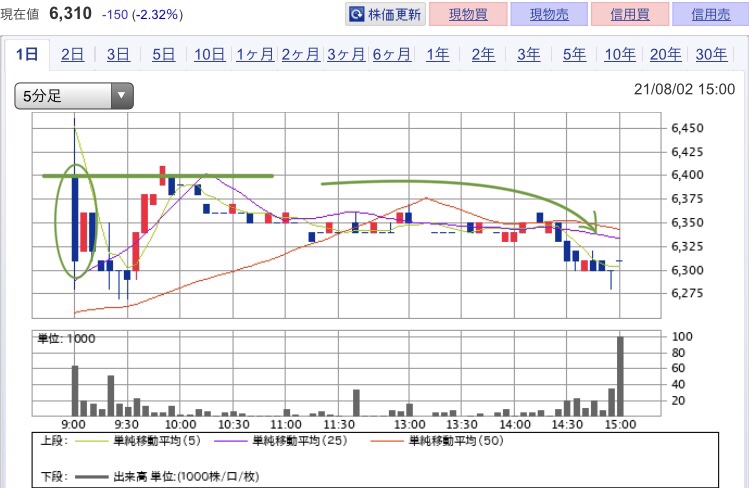The image size is (749, 488).
Task: Open the 信用買 margin buy link
Action: (x=630, y=14)
